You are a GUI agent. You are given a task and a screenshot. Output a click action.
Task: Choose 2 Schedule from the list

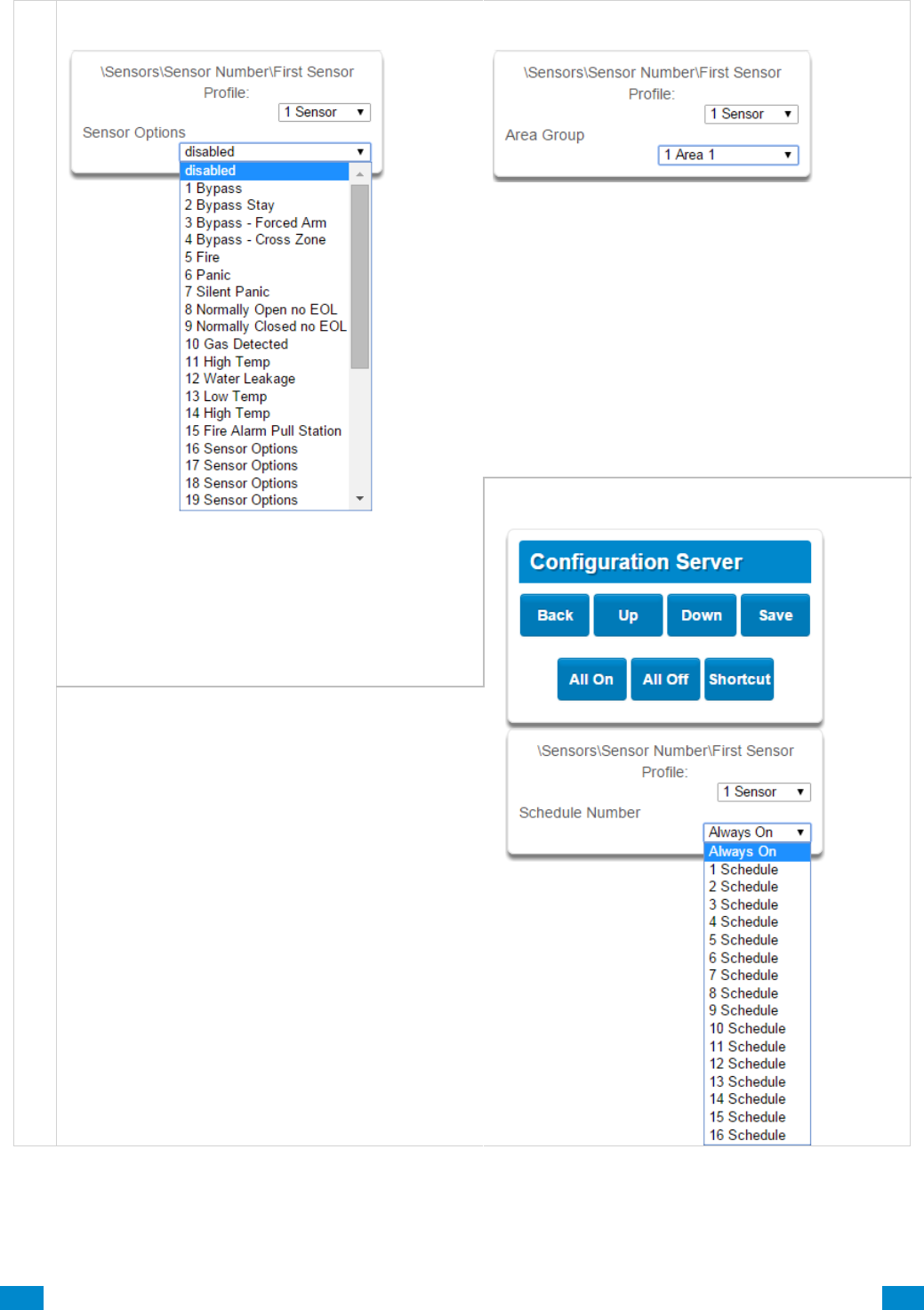(757, 887)
